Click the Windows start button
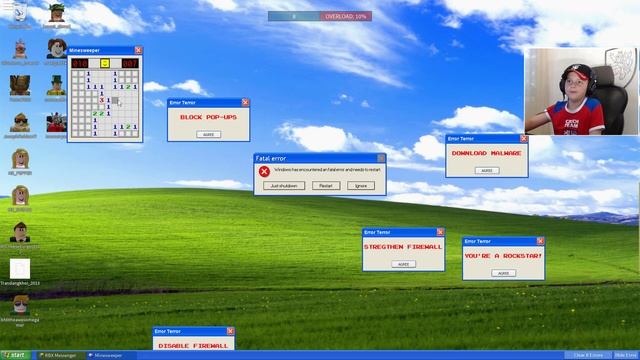The image size is (640, 360). (16, 355)
